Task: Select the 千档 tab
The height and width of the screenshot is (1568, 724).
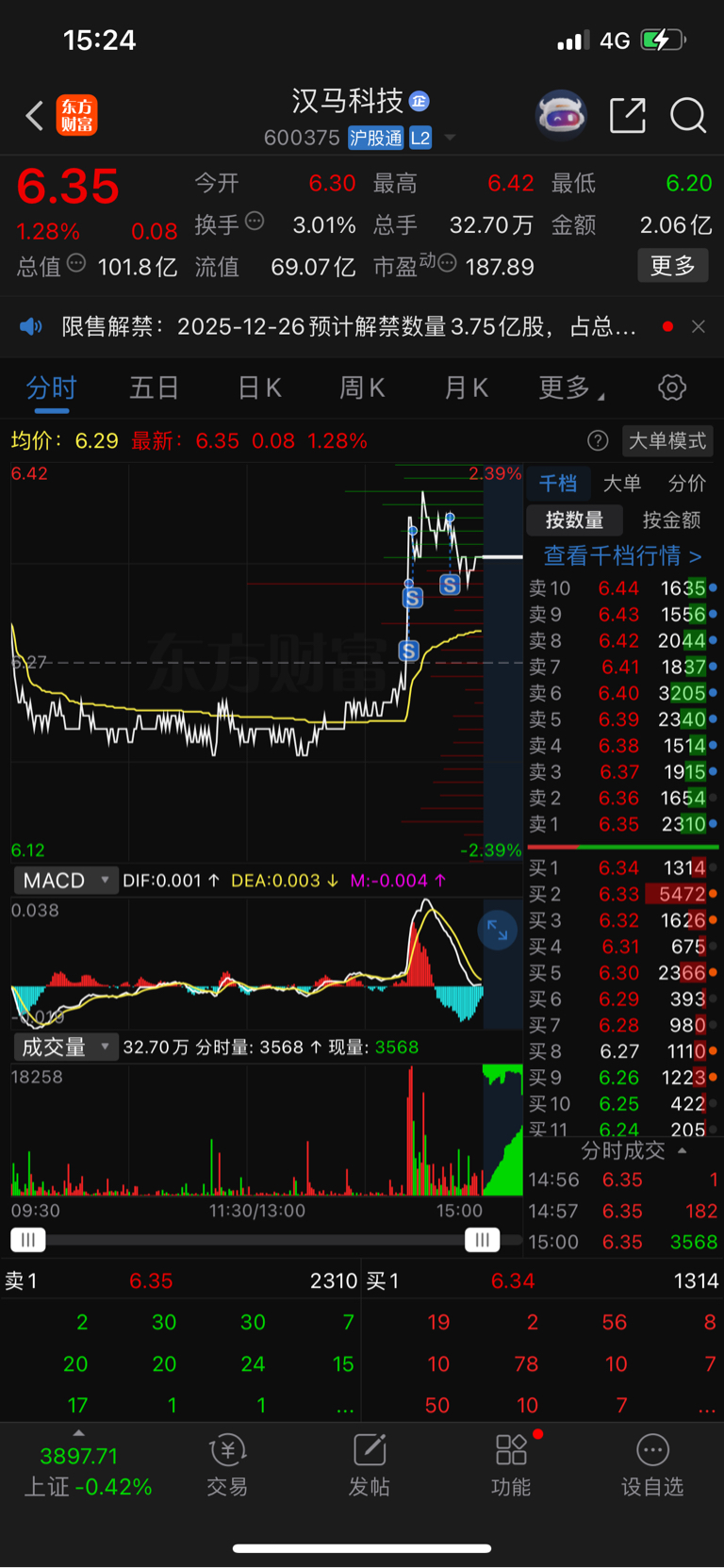Action: (x=558, y=484)
